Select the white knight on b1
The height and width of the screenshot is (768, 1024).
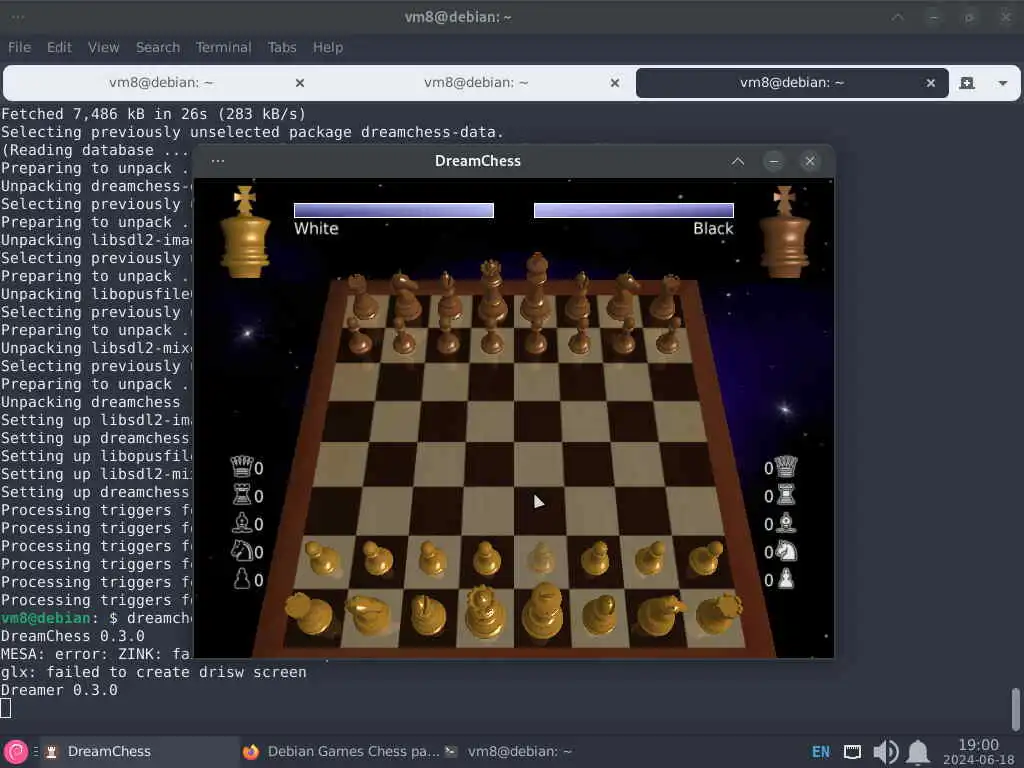[x=369, y=615]
